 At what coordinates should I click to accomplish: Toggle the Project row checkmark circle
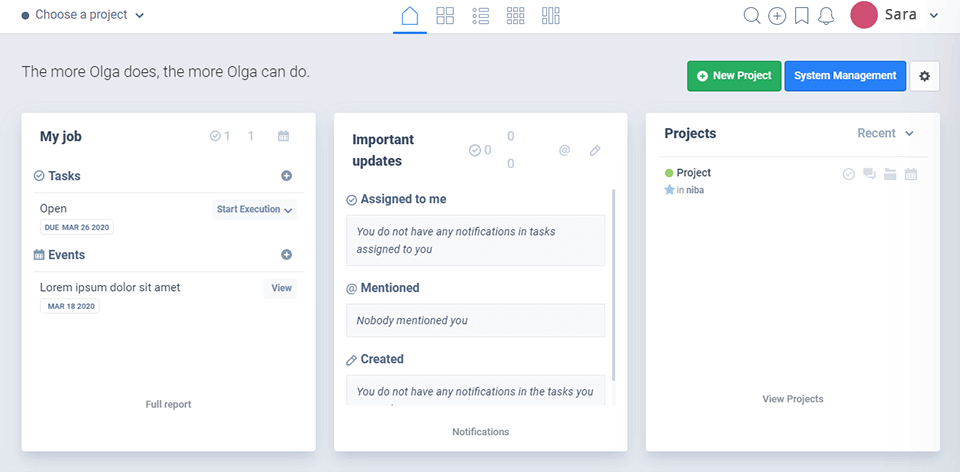click(849, 174)
